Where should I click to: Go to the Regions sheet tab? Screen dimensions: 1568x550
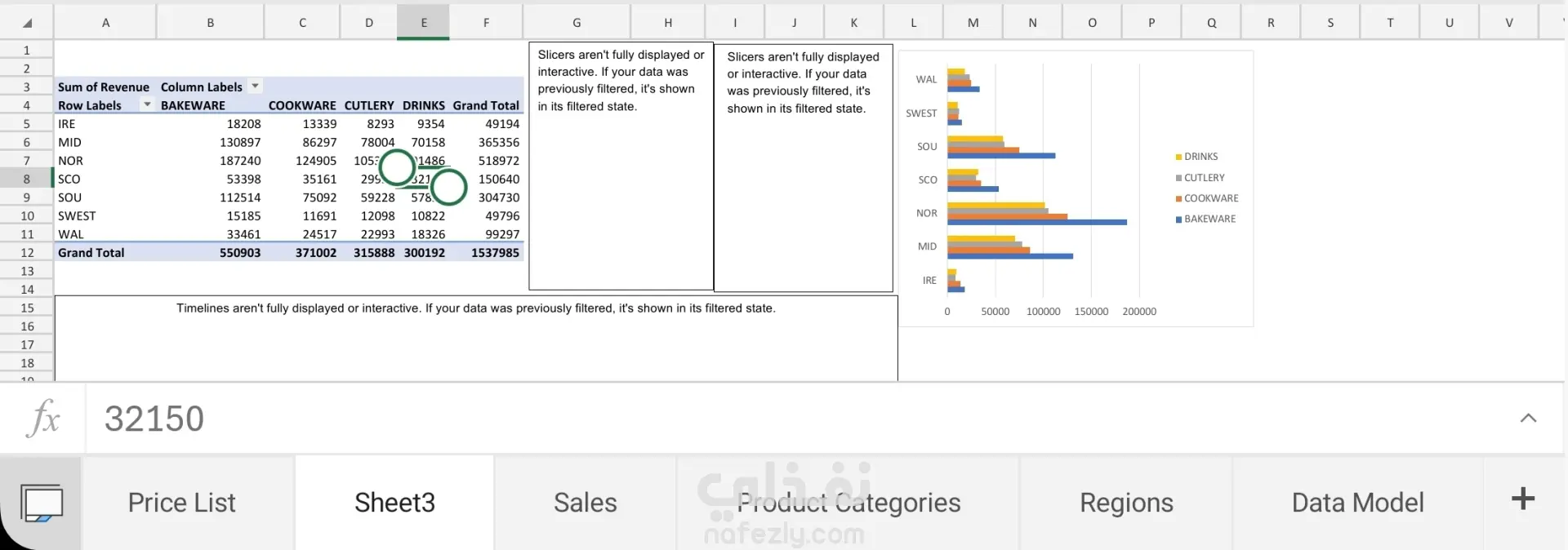click(1126, 503)
